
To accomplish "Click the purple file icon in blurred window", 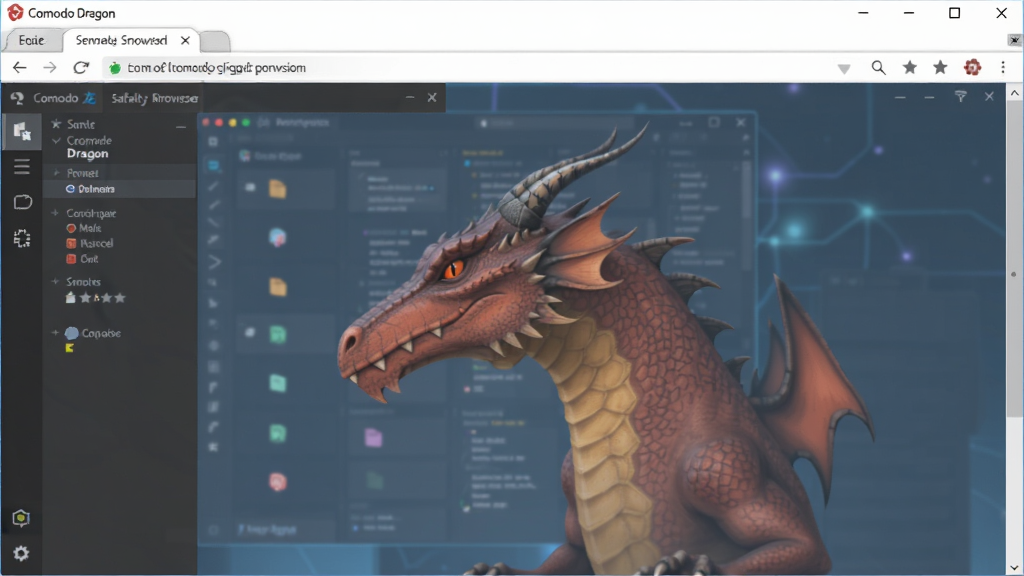I will click(373, 438).
